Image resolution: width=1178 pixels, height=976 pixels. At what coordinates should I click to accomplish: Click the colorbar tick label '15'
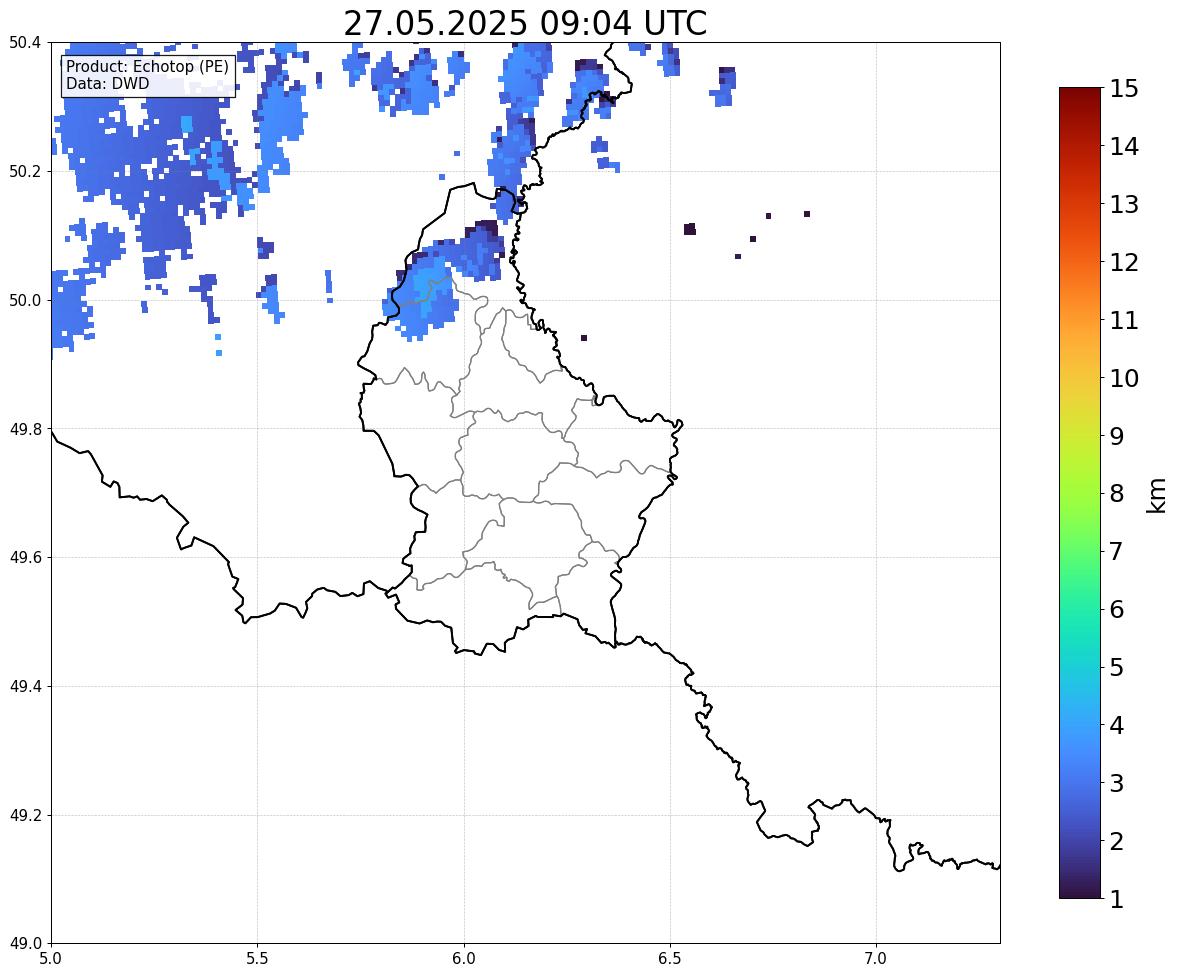coord(1124,89)
